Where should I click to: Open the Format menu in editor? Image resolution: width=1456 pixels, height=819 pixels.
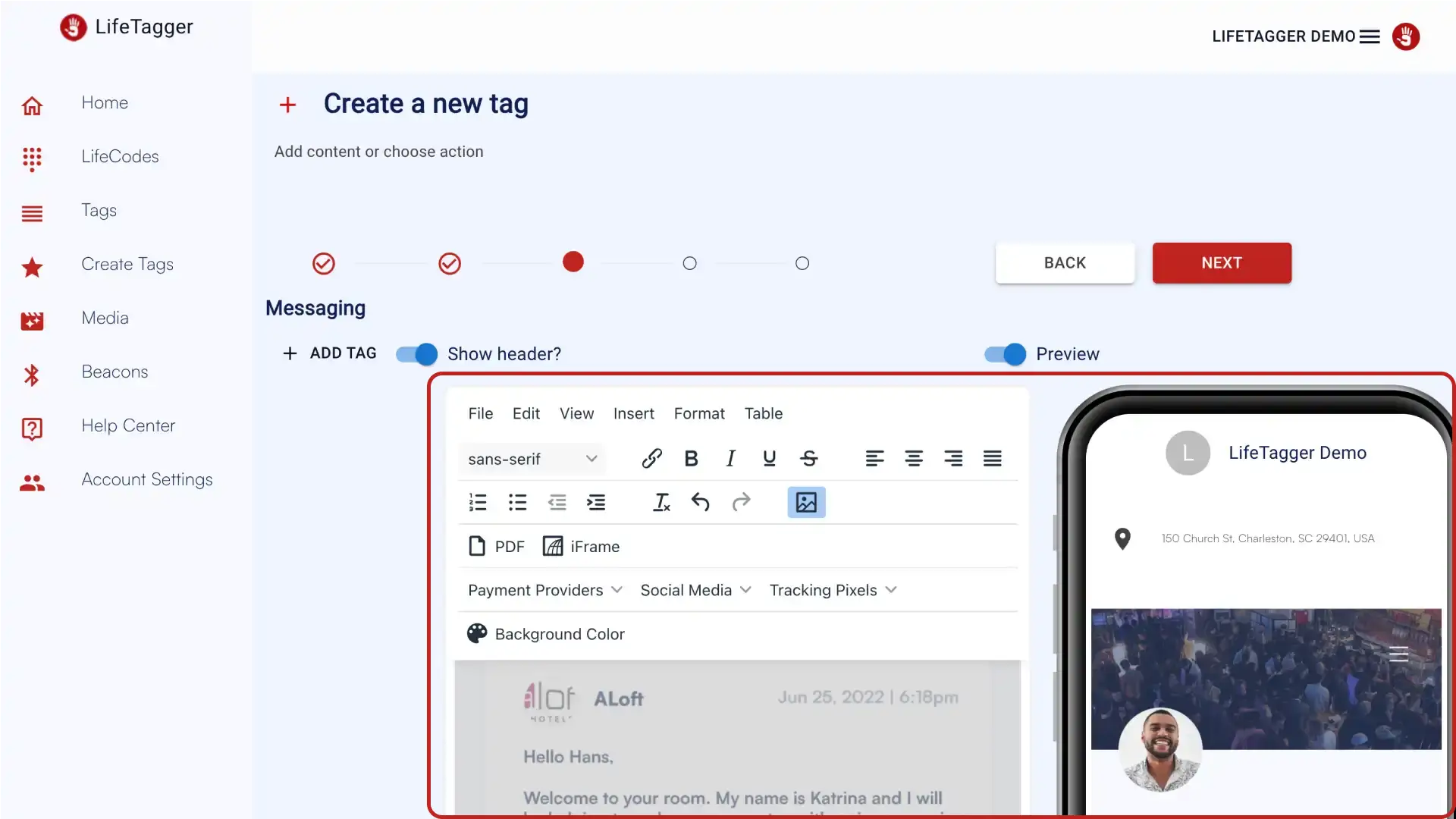[x=699, y=413]
